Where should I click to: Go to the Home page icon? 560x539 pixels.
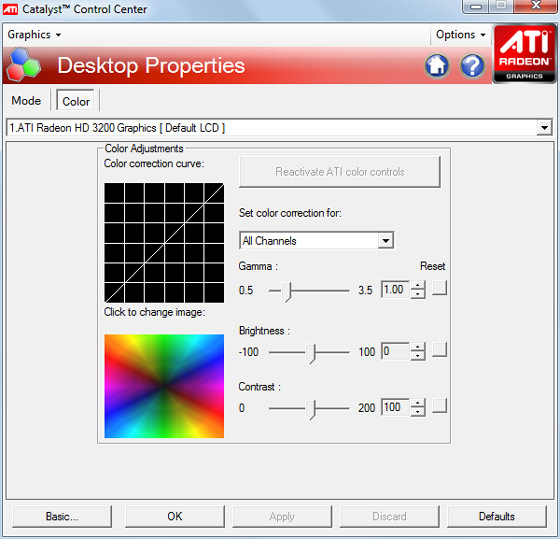click(x=437, y=66)
